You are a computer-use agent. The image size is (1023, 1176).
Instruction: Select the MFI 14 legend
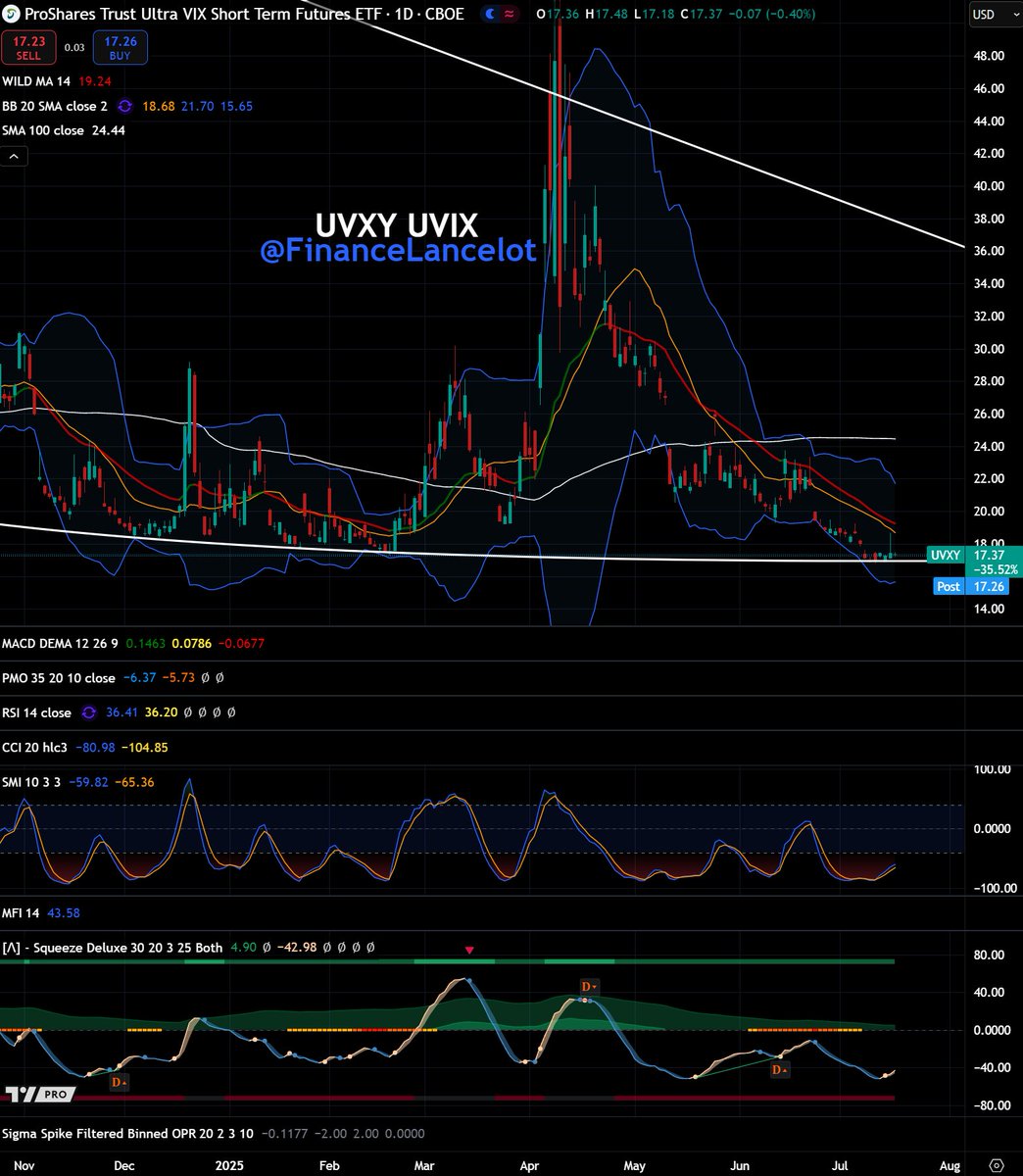21,913
